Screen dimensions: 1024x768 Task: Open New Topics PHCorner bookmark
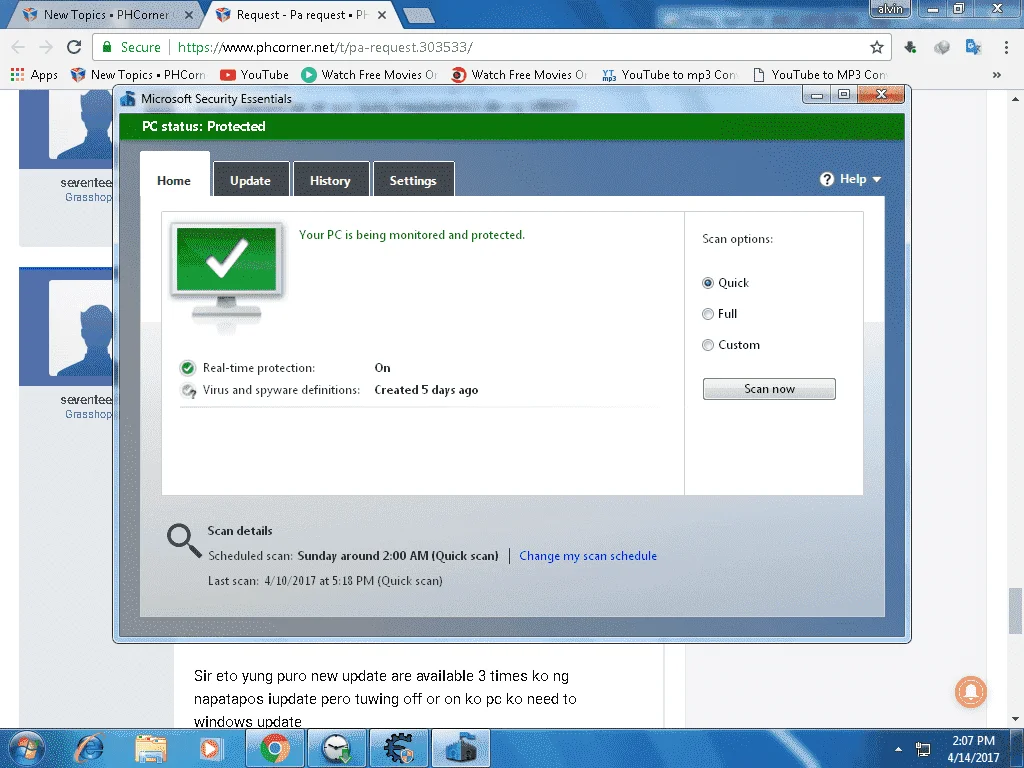click(x=138, y=74)
